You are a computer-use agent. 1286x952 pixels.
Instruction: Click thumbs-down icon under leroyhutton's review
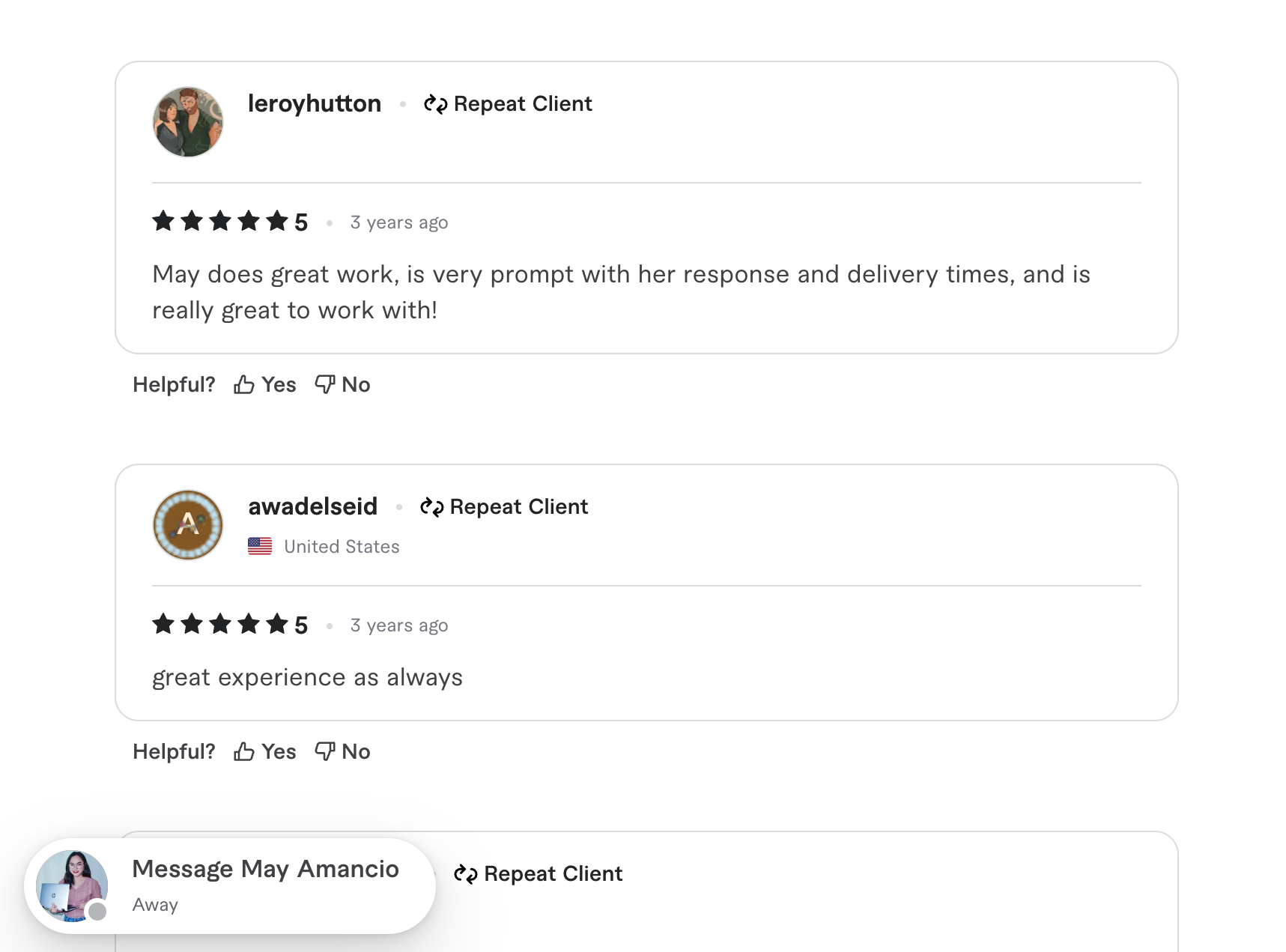[x=324, y=384]
